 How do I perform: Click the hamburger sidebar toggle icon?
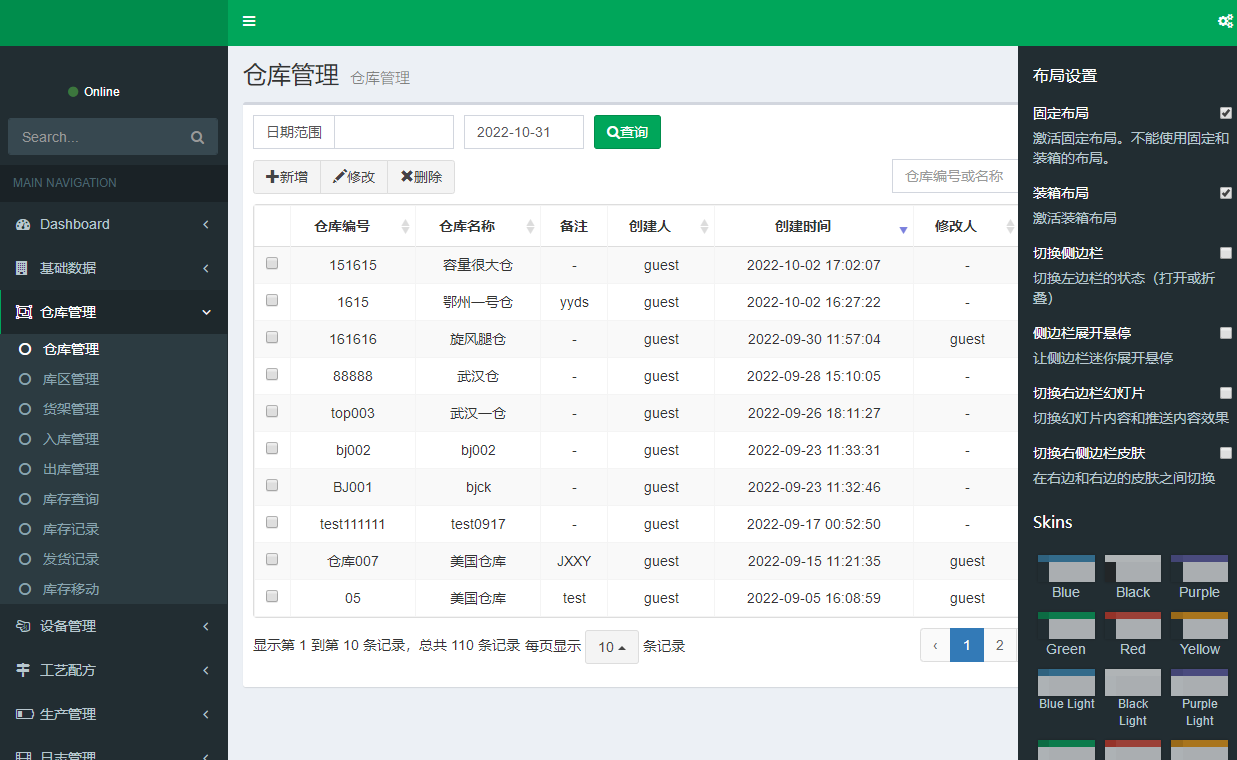249,21
